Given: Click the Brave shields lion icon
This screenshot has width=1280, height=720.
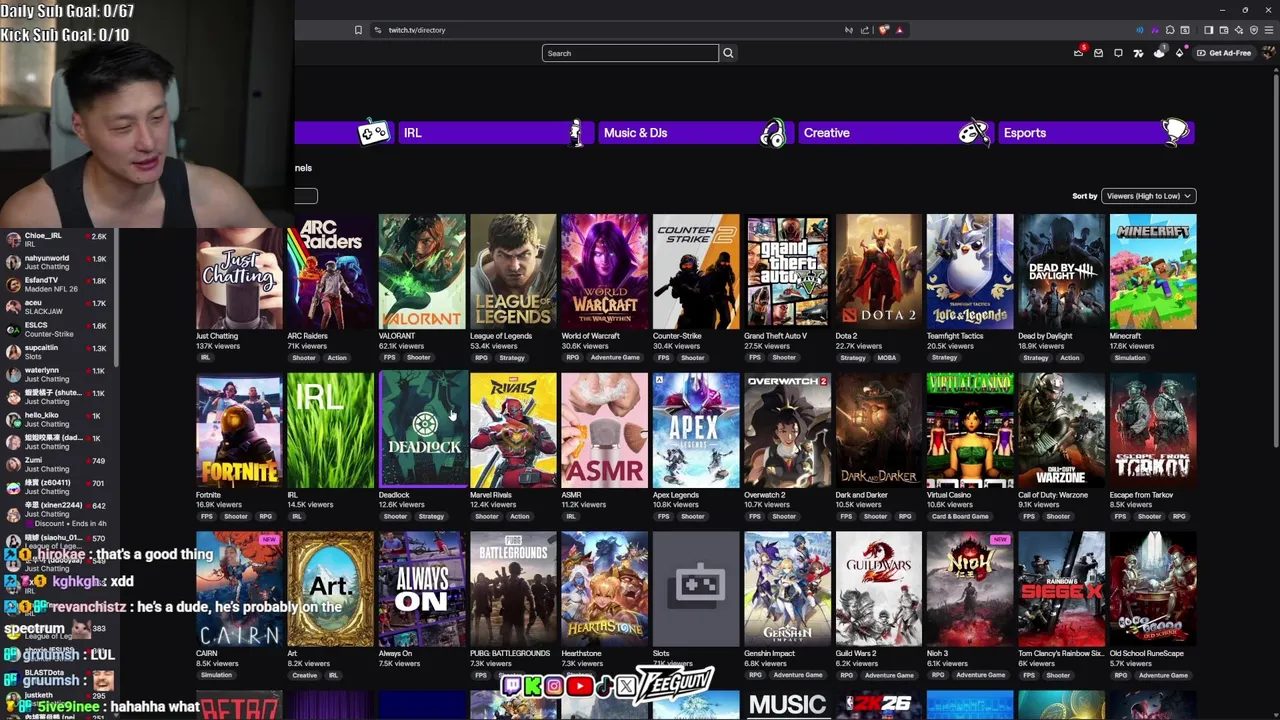Looking at the screenshot, I should pos(883,30).
